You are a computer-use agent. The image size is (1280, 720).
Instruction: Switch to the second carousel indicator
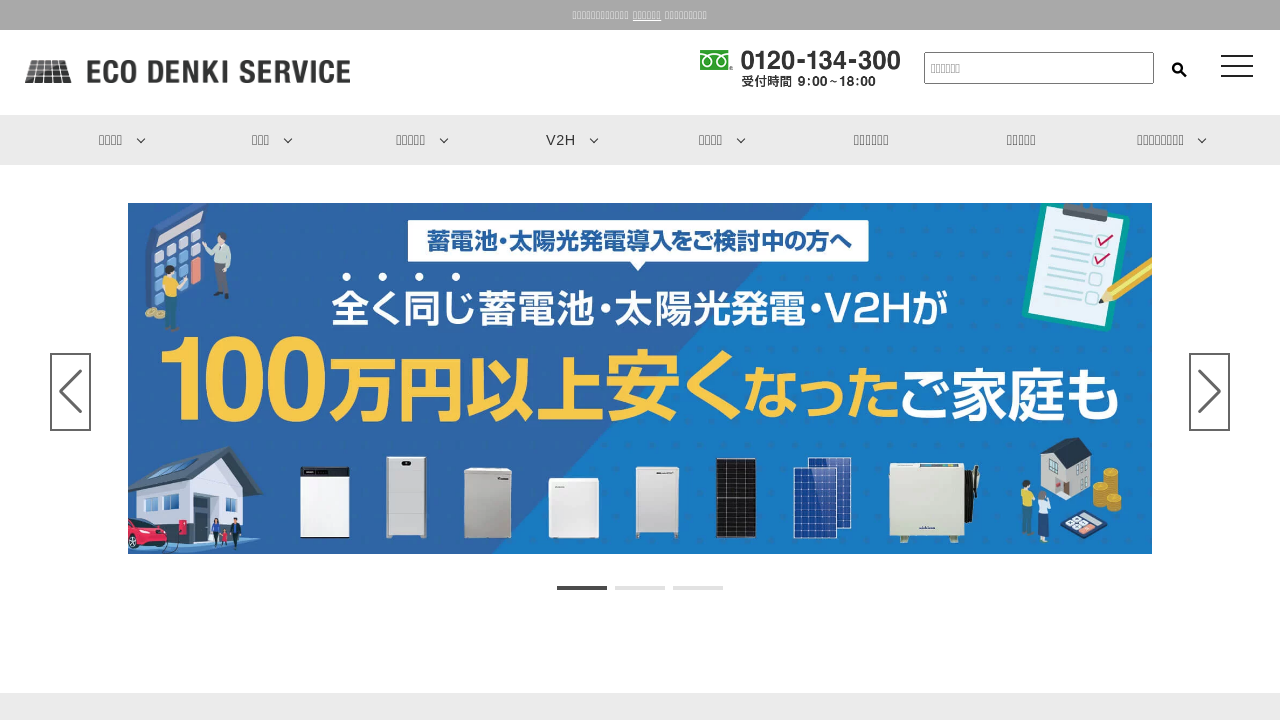[x=640, y=588]
